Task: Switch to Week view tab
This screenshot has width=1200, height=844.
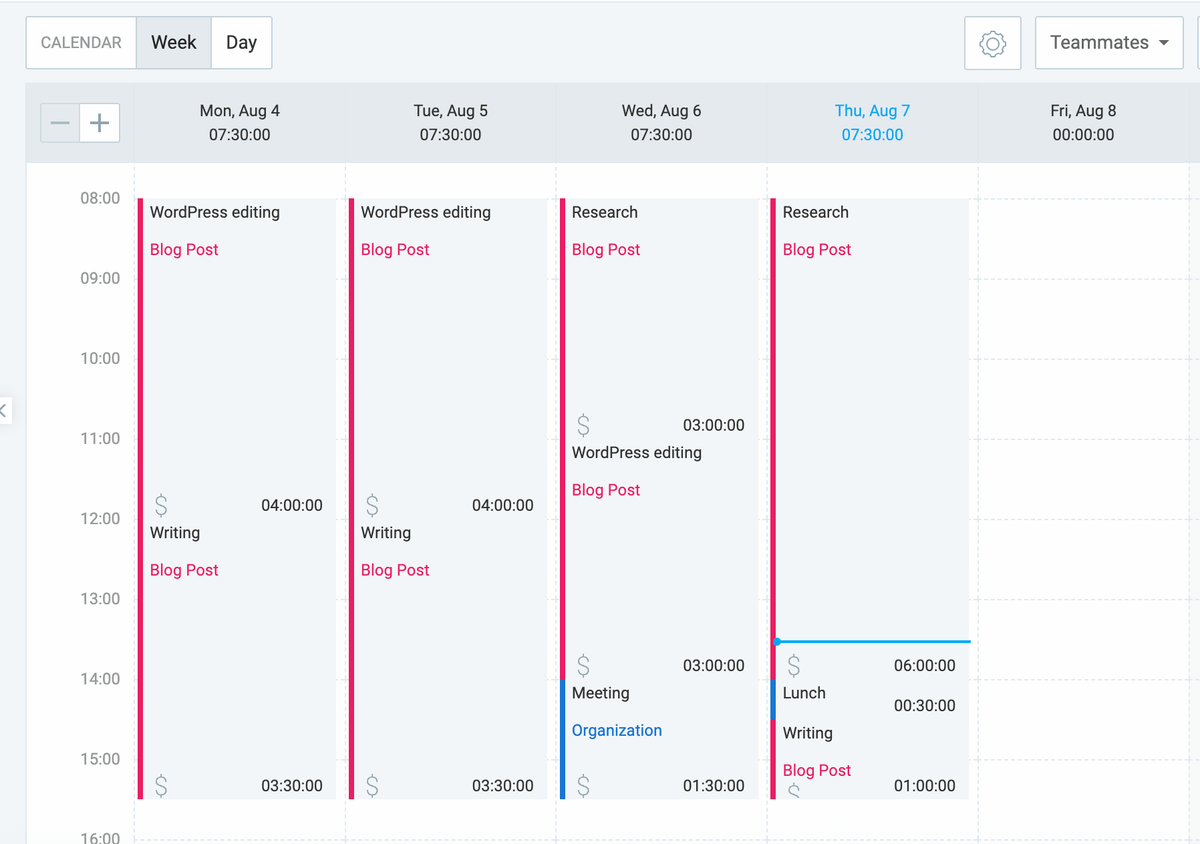Action: point(173,43)
